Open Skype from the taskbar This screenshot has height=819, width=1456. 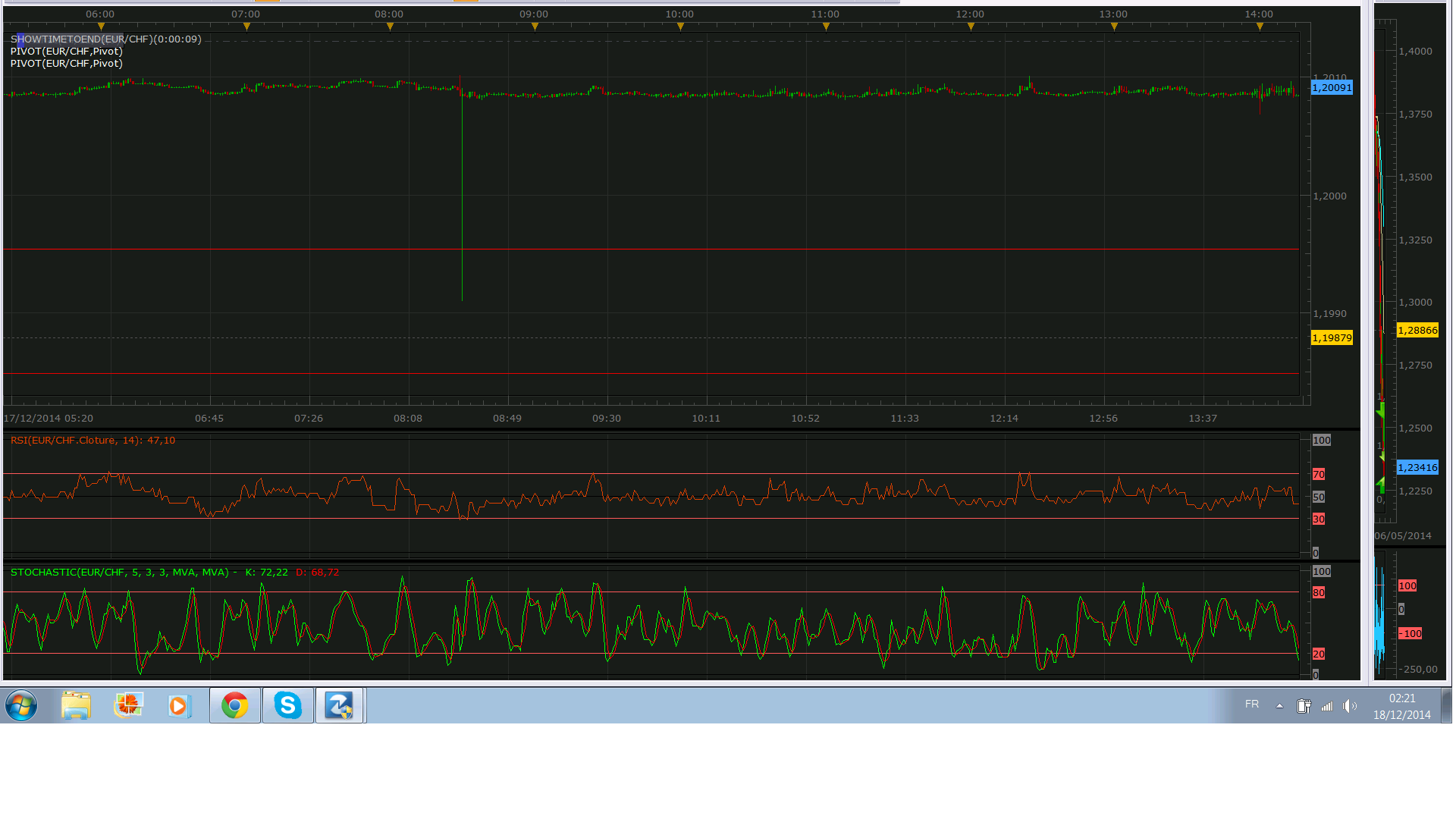[x=288, y=706]
